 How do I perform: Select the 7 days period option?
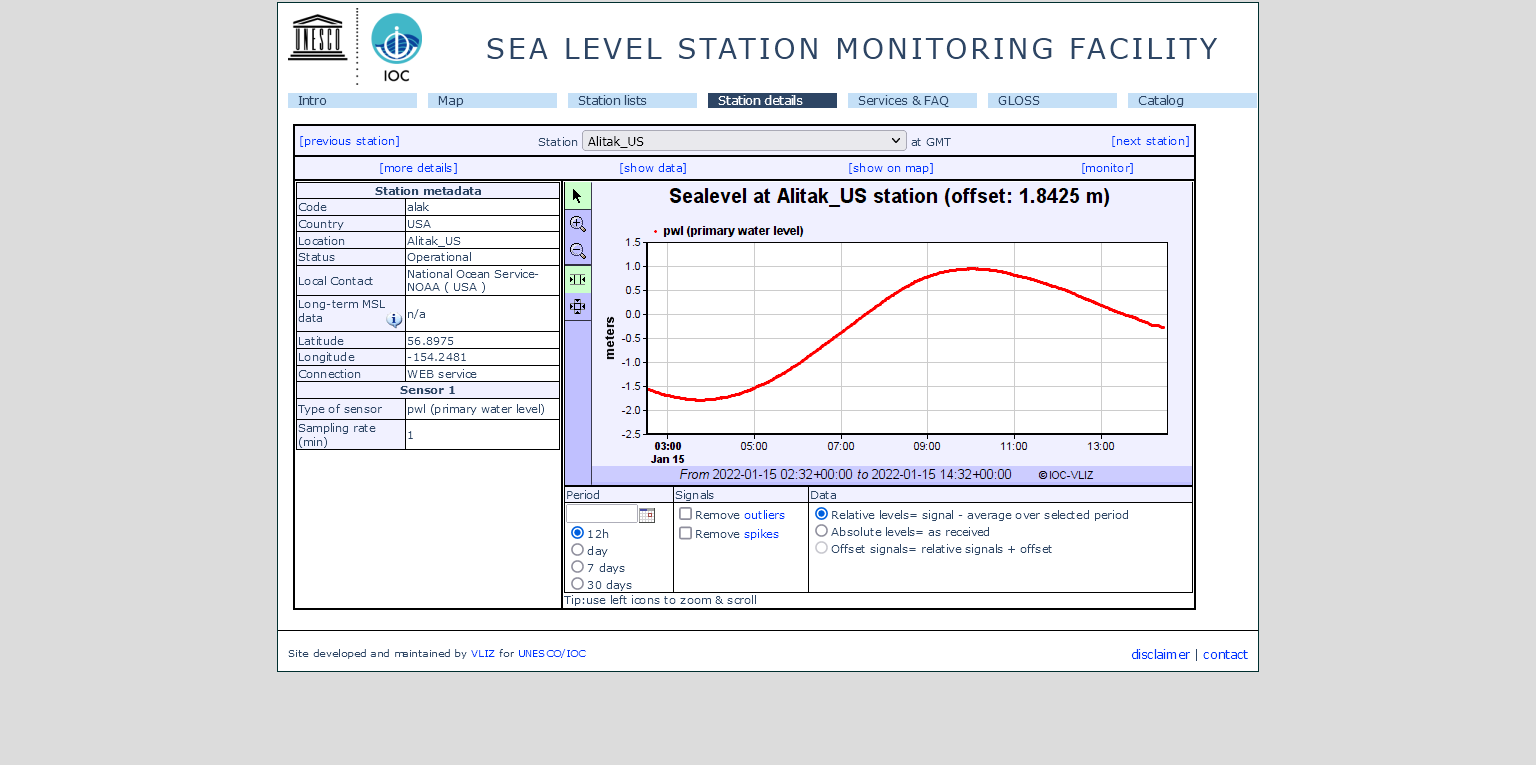point(577,567)
